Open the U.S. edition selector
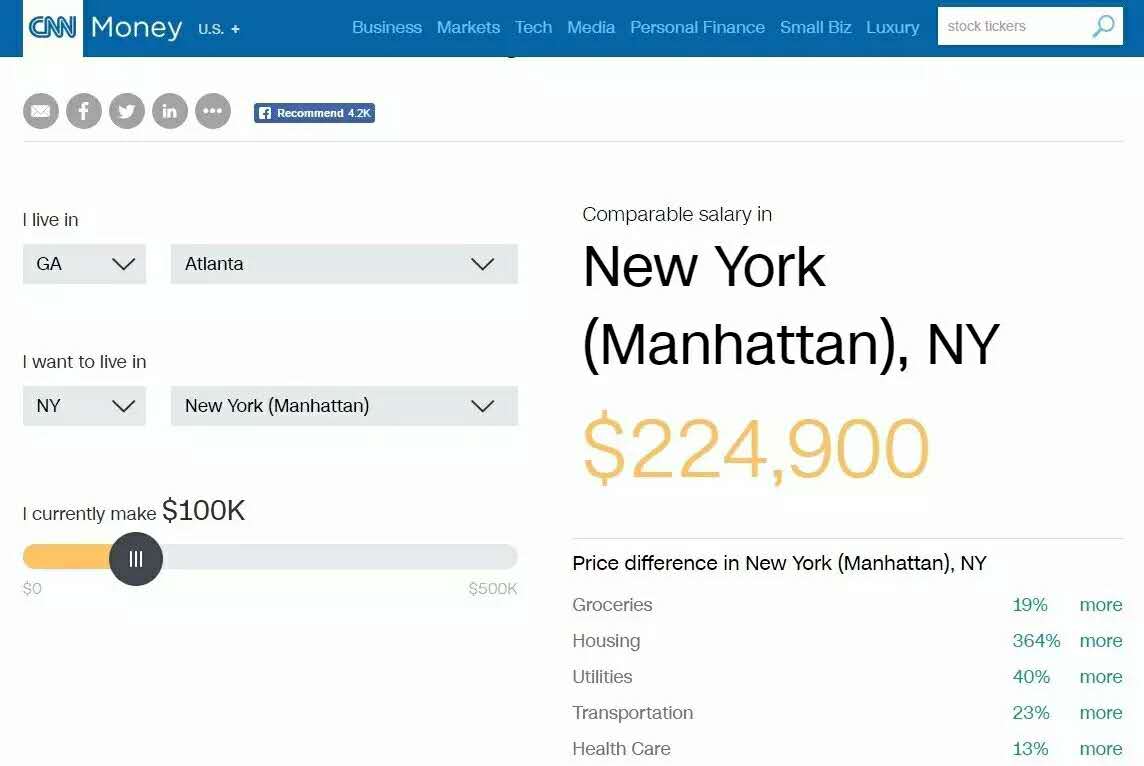This screenshot has height=766, width=1144. (219, 29)
